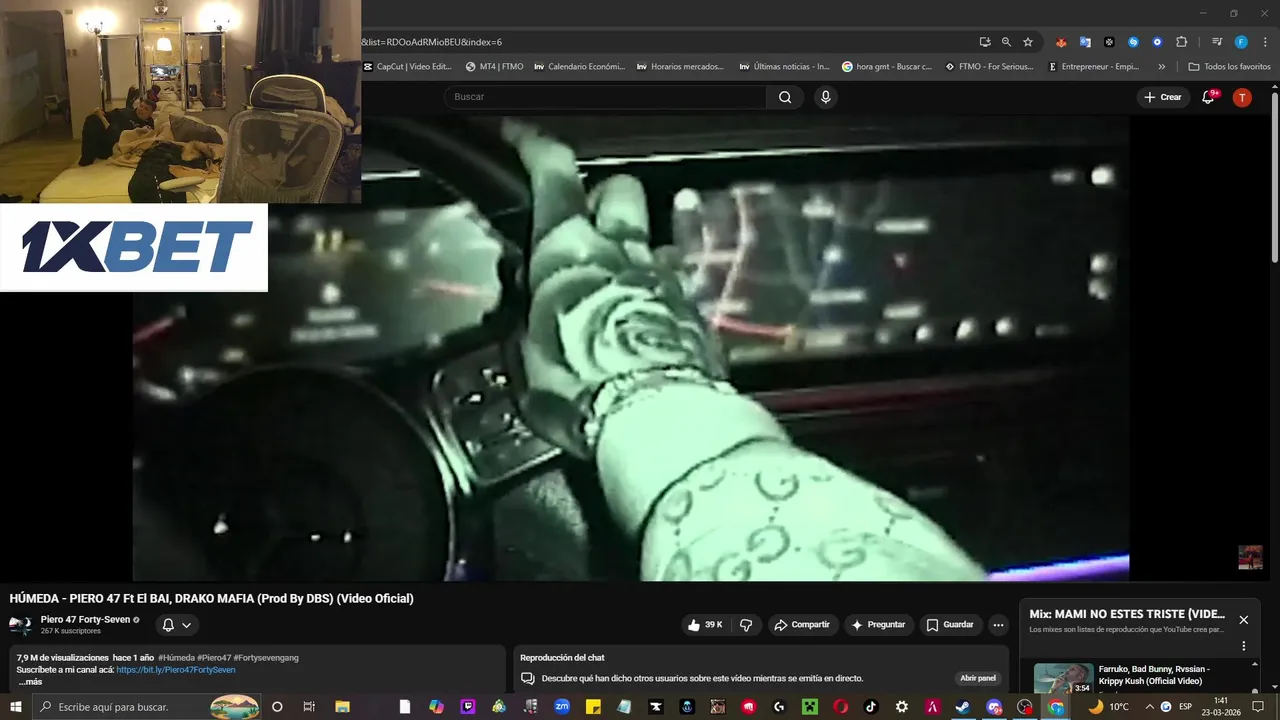
Task: Click the Preguntar button
Action: (878, 625)
